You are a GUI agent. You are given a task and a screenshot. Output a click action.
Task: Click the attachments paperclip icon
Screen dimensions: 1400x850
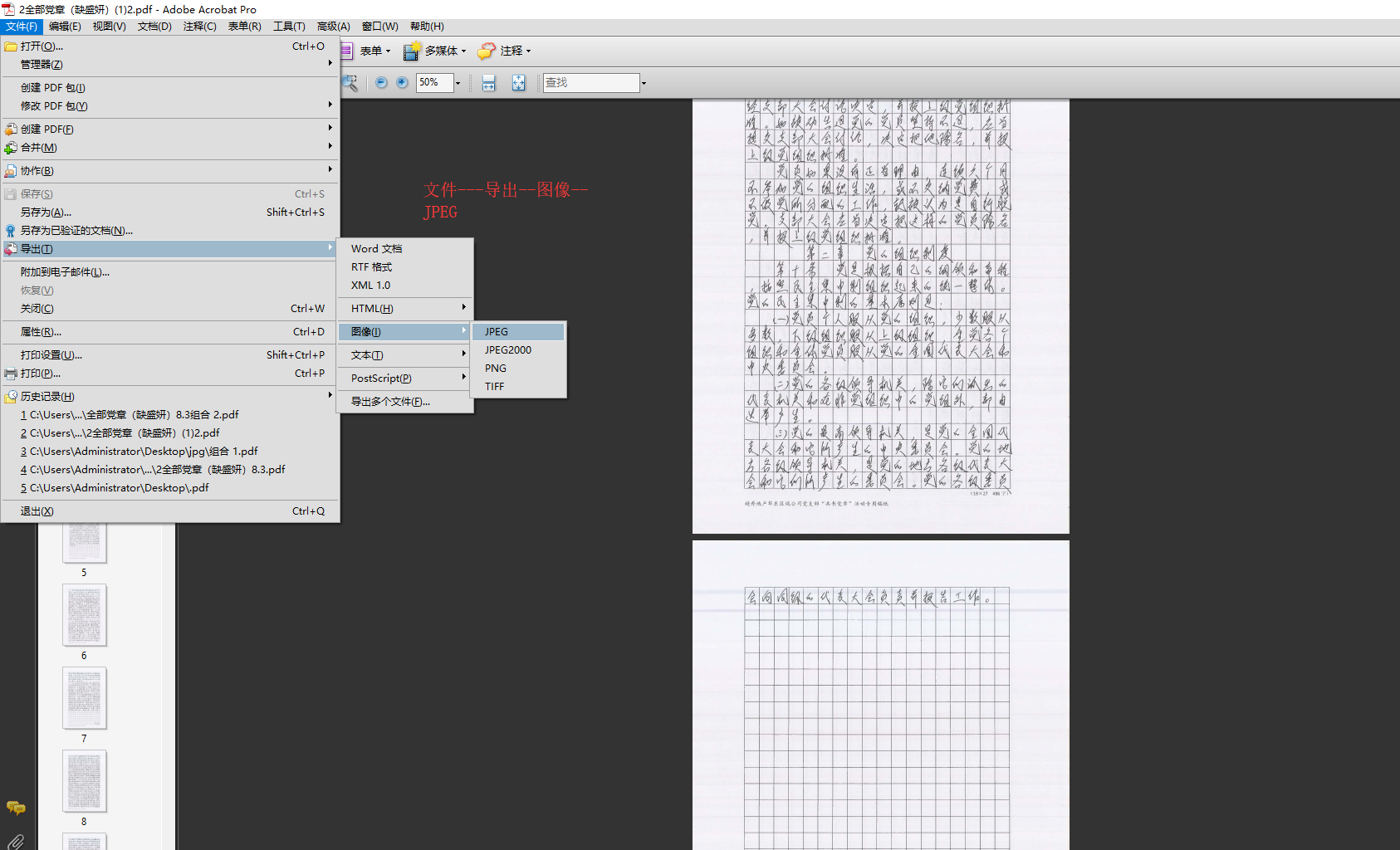click(16, 842)
